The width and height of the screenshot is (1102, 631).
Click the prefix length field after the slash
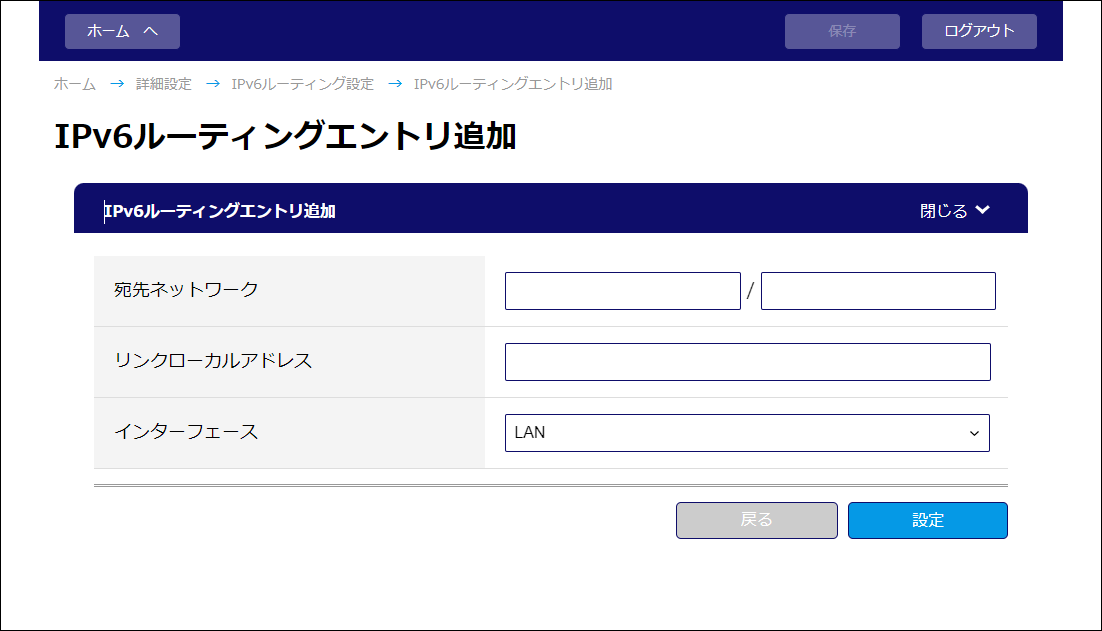click(x=878, y=291)
